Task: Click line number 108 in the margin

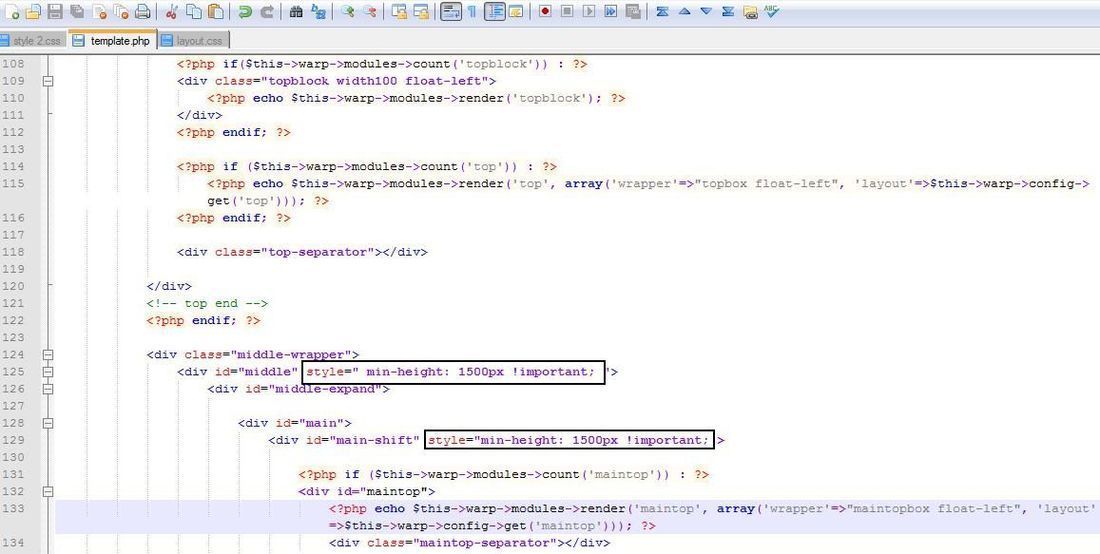Action: pyautogui.click(x=14, y=64)
